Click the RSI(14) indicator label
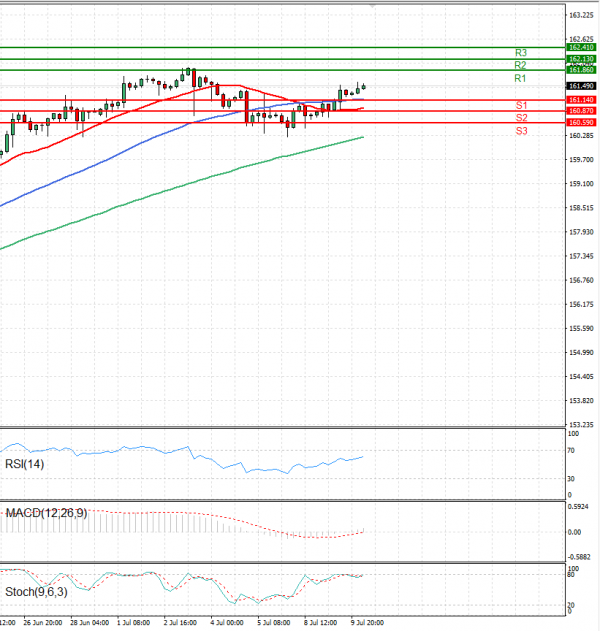This screenshot has height=631, width=600. (x=25, y=464)
